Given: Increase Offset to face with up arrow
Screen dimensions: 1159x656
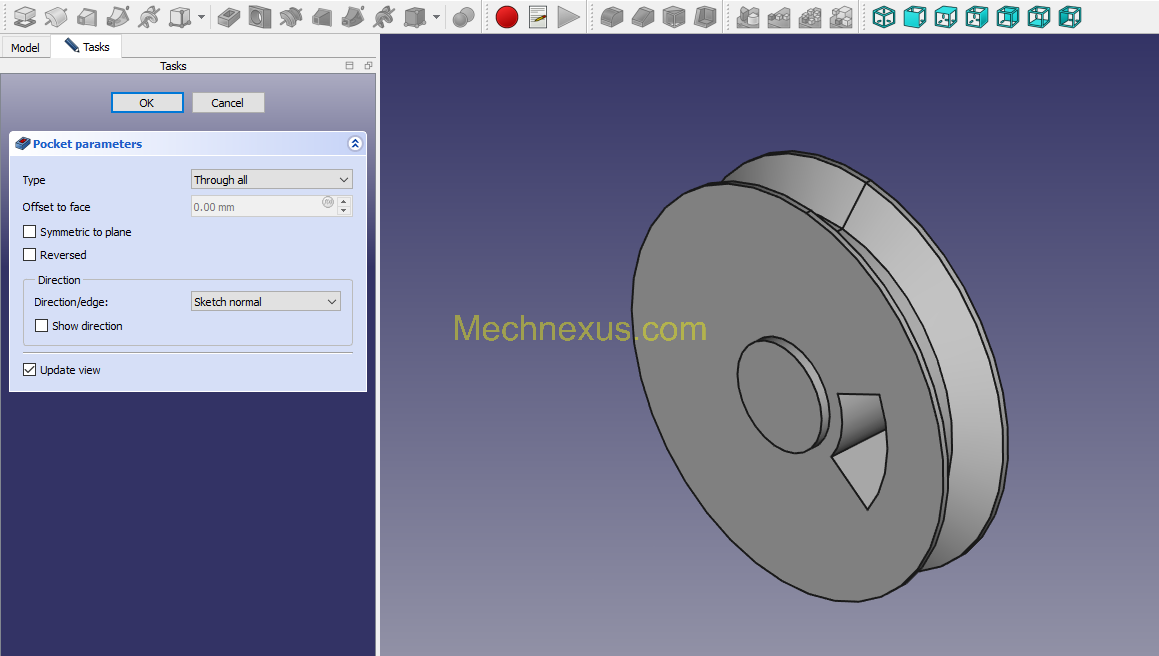Looking at the screenshot, I should tap(344, 202).
